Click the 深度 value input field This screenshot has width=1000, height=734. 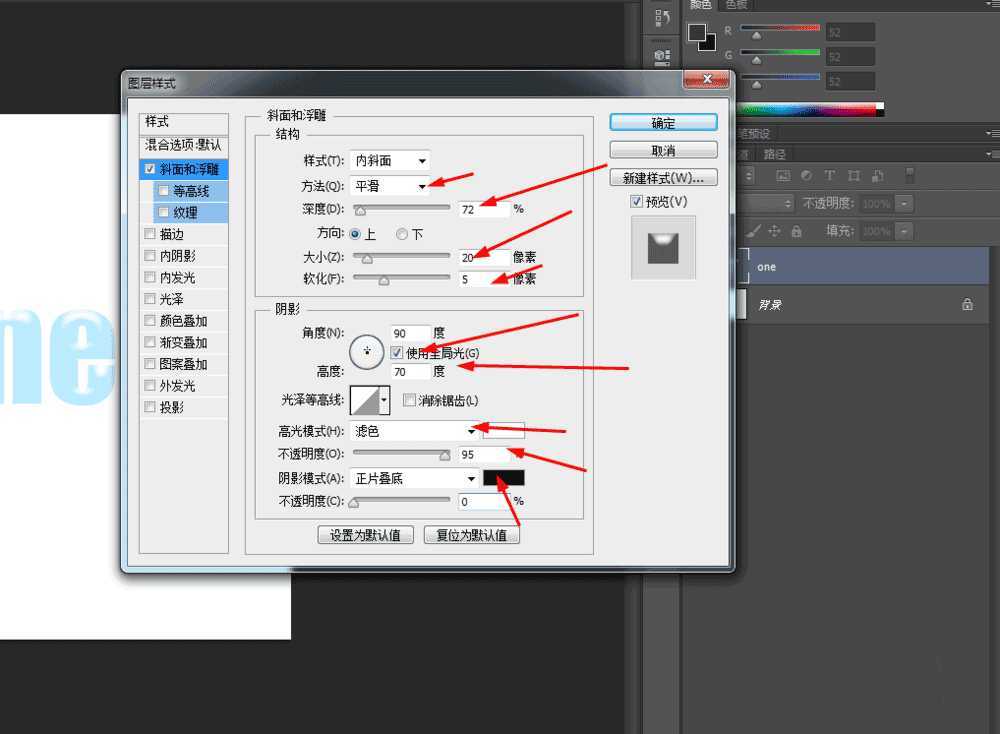tap(487, 208)
